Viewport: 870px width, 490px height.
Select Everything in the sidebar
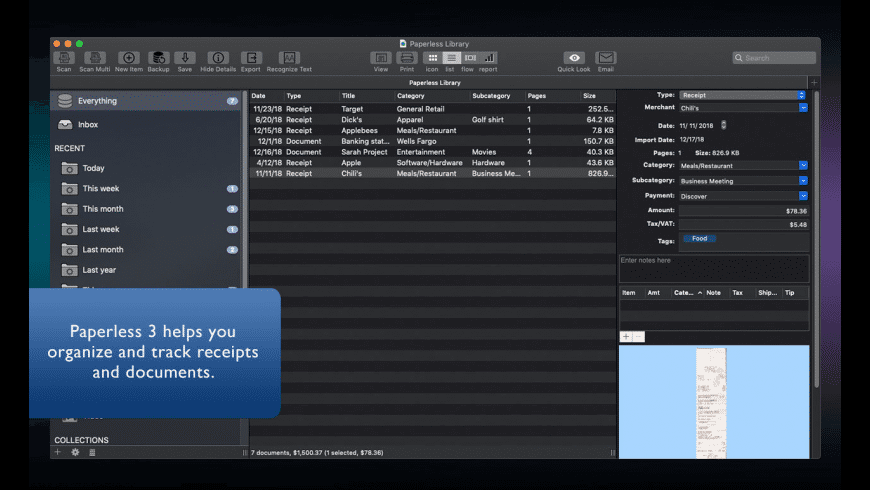click(x=146, y=101)
